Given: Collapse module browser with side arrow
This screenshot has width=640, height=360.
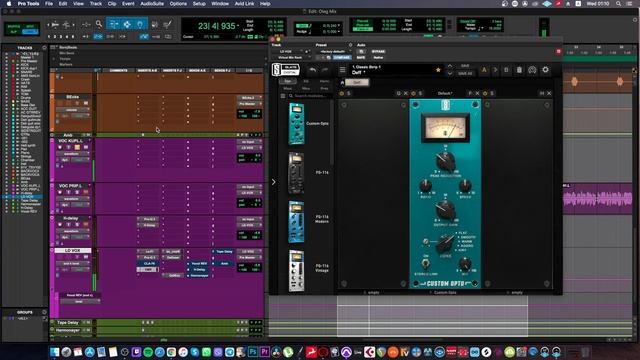Looking at the screenshot, I should click(273, 182).
